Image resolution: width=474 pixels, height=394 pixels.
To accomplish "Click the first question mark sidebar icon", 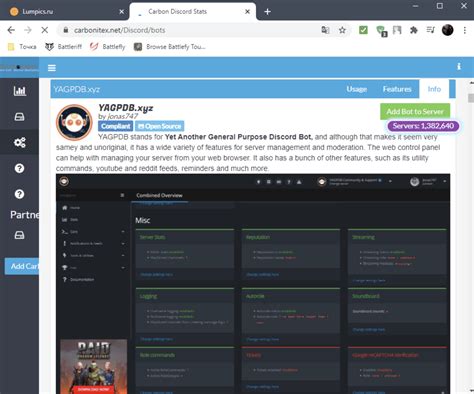I will 19,168.
